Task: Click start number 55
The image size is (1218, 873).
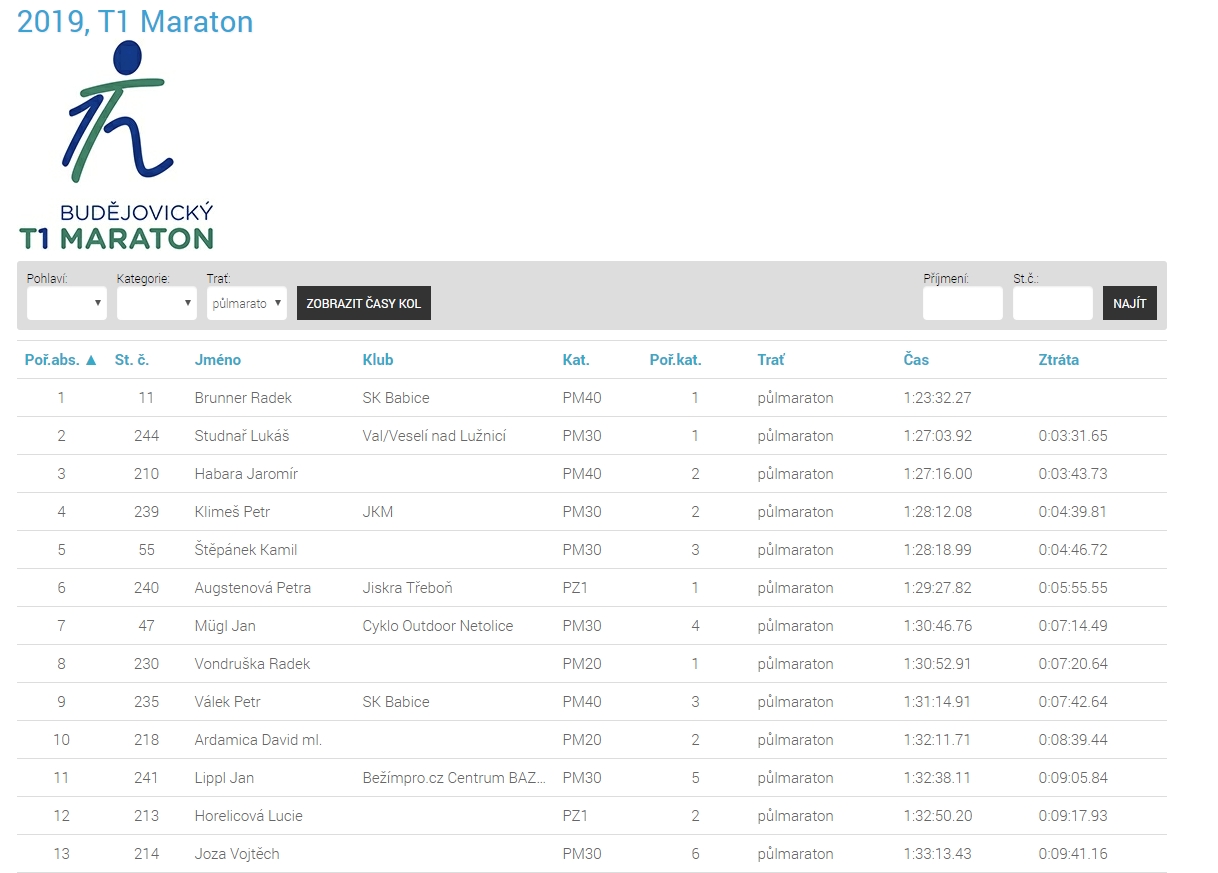Action: pos(146,550)
